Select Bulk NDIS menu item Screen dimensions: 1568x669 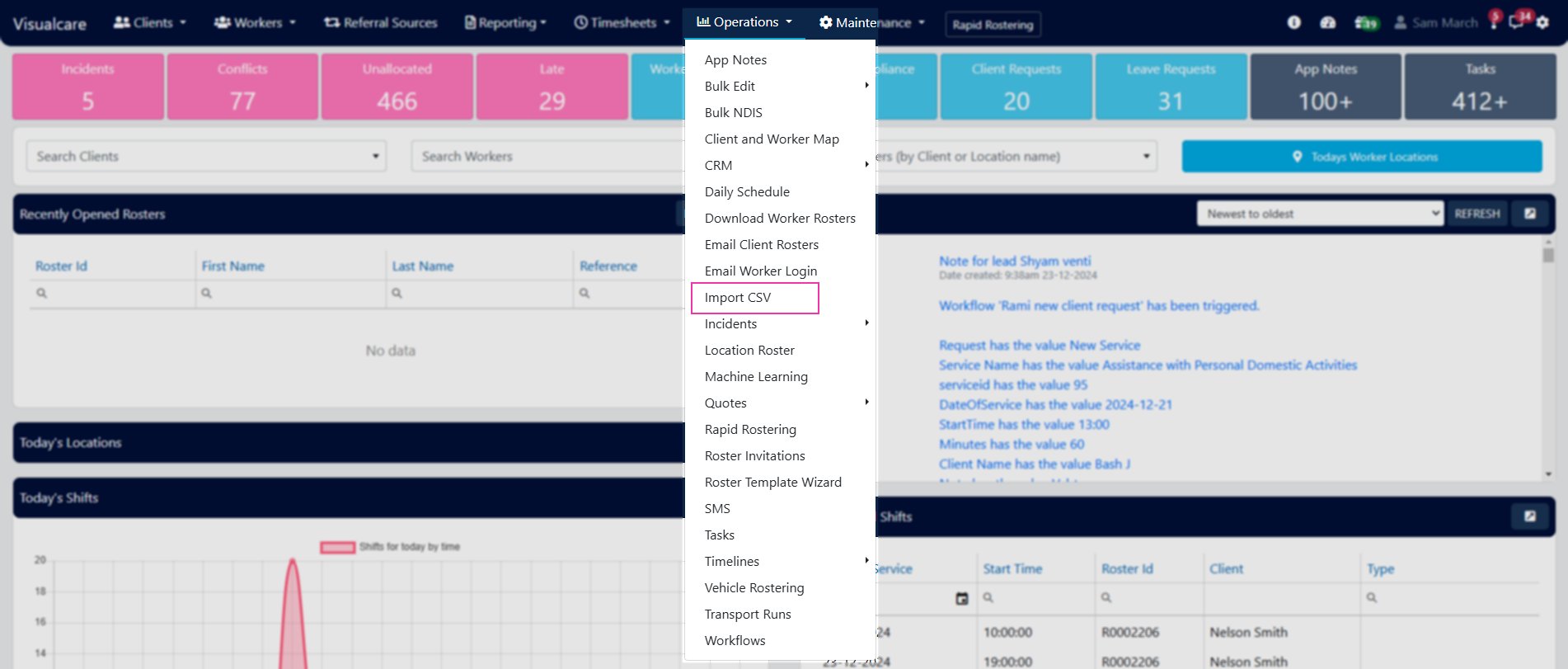[734, 112]
